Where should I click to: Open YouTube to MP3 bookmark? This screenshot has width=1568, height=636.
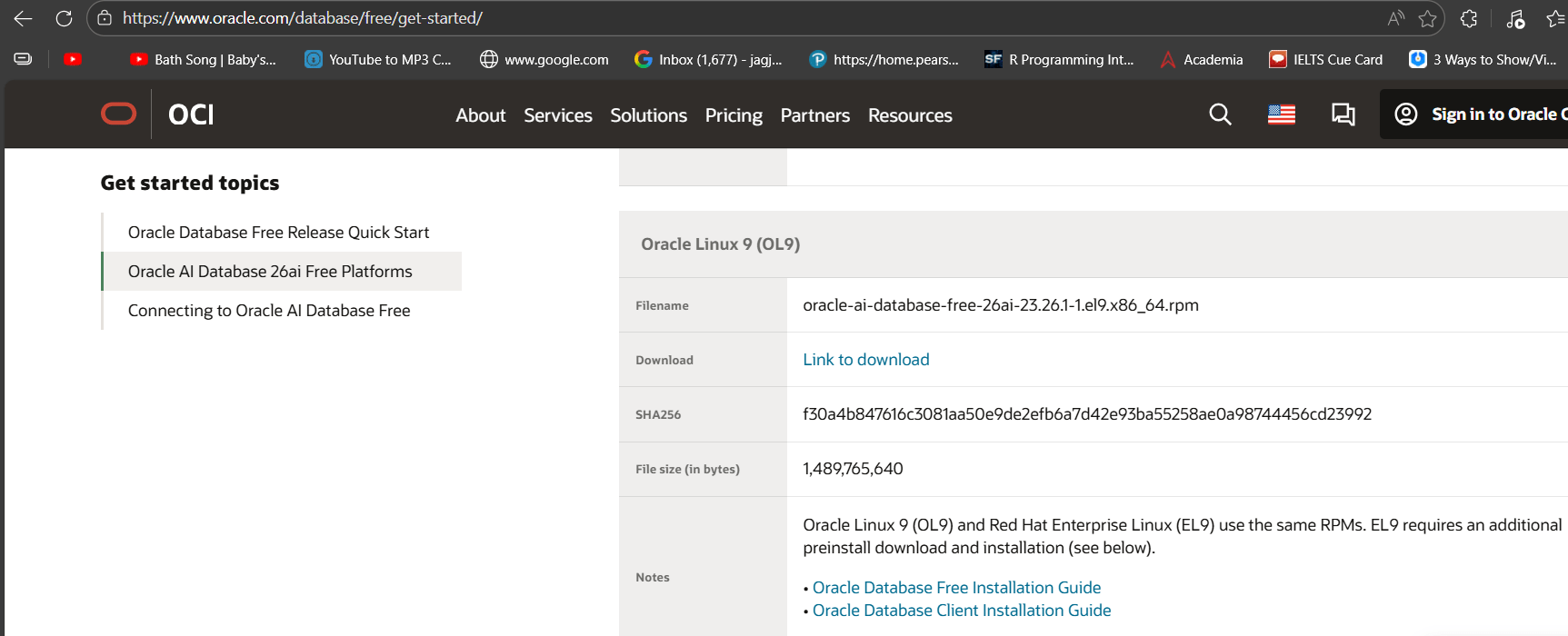[378, 59]
